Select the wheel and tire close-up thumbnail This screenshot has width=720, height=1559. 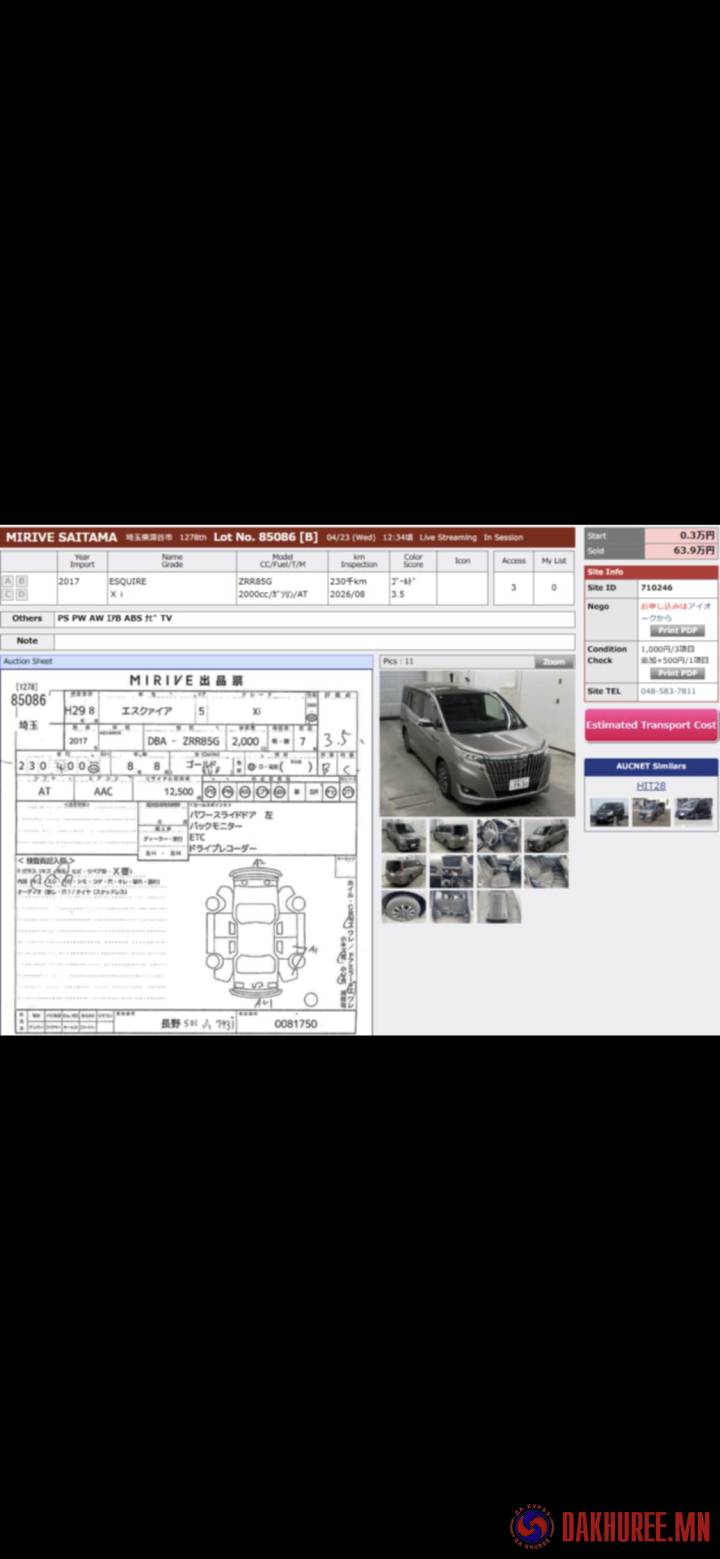pos(403,907)
